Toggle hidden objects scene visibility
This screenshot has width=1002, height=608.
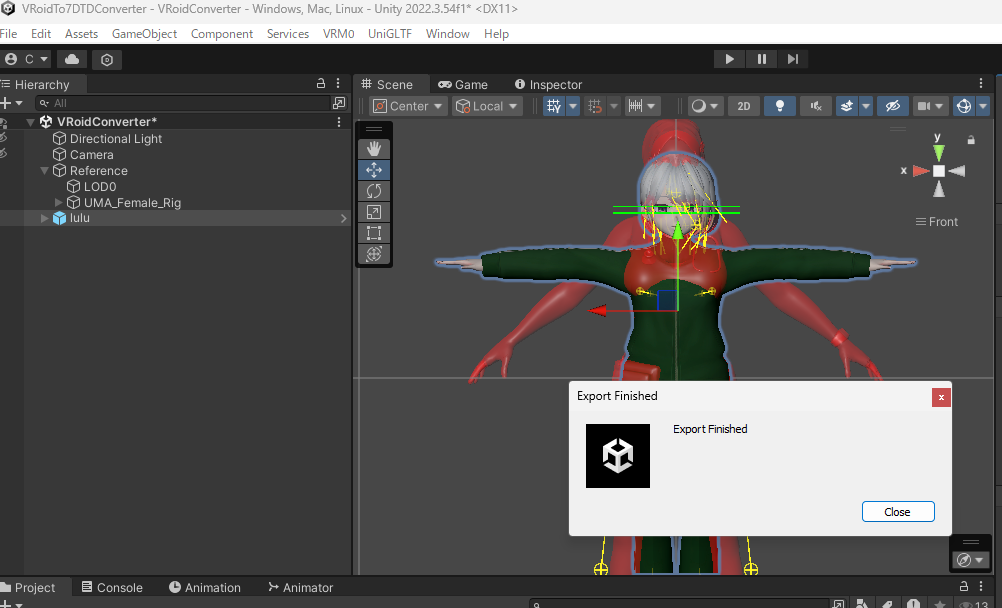pyautogui.click(x=894, y=106)
